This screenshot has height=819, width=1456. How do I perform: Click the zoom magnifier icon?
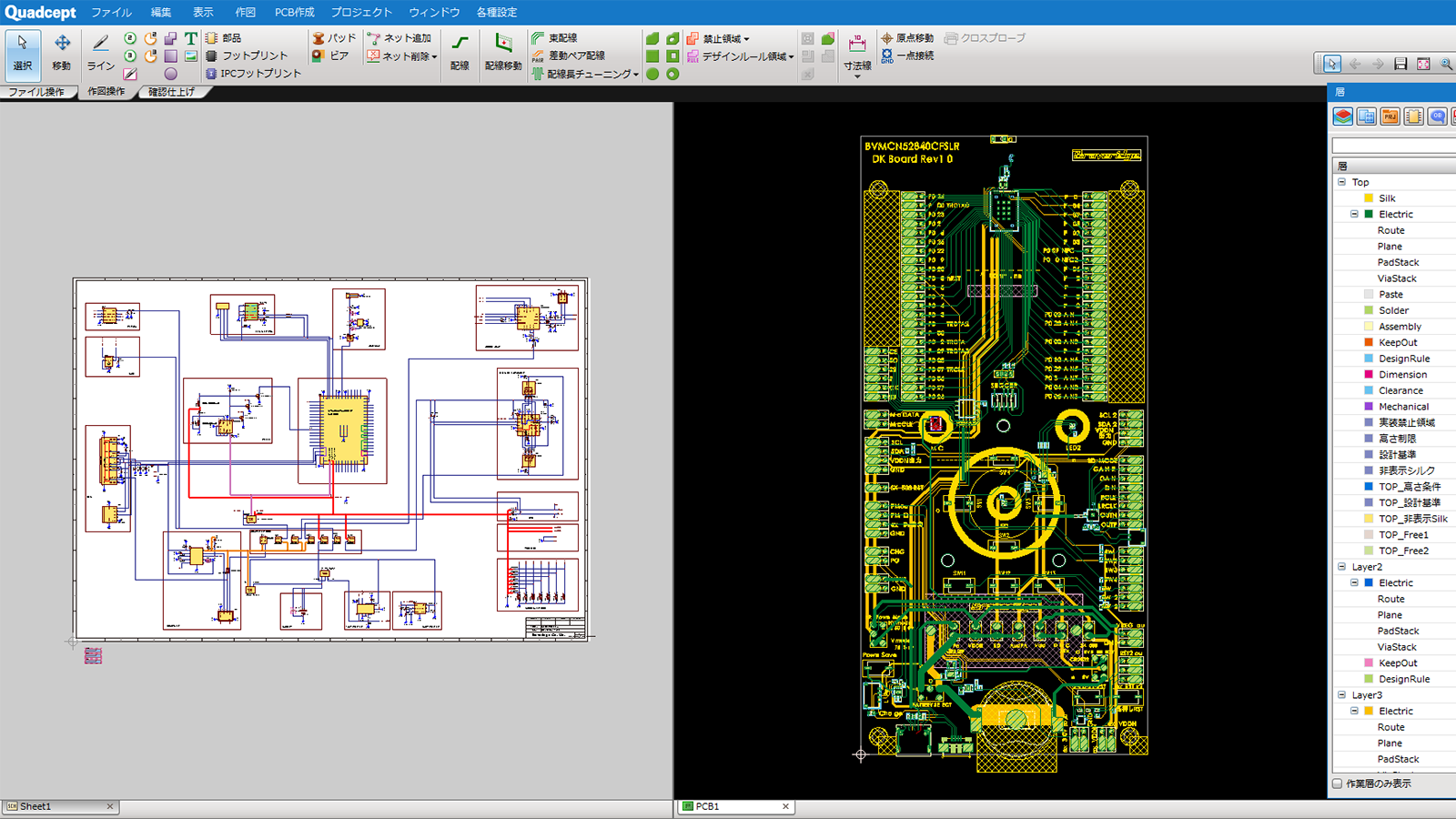(1446, 64)
